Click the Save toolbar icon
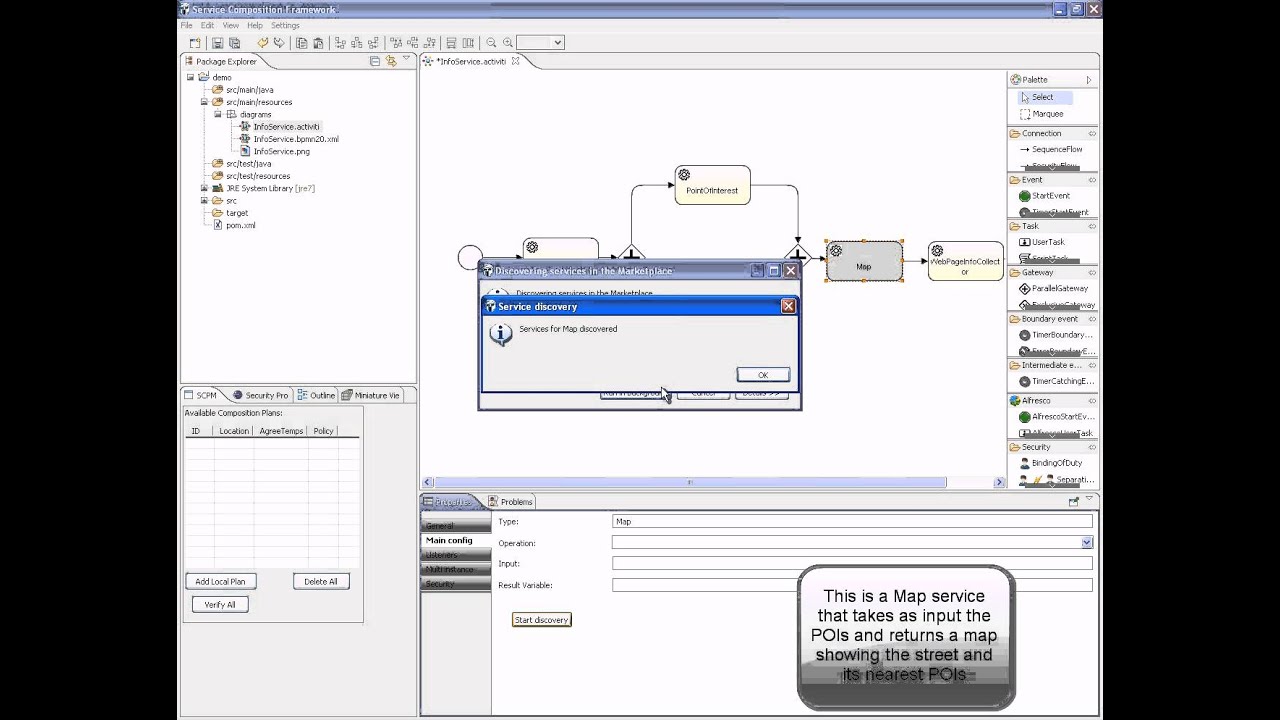1280x720 pixels. coord(218,43)
